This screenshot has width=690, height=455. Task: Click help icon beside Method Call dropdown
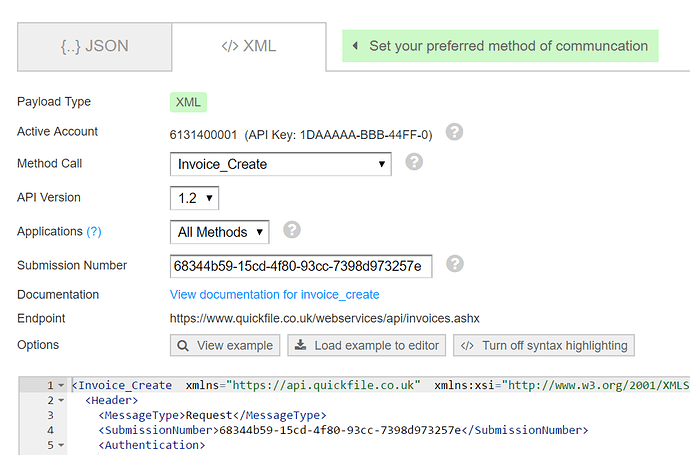click(x=414, y=162)
